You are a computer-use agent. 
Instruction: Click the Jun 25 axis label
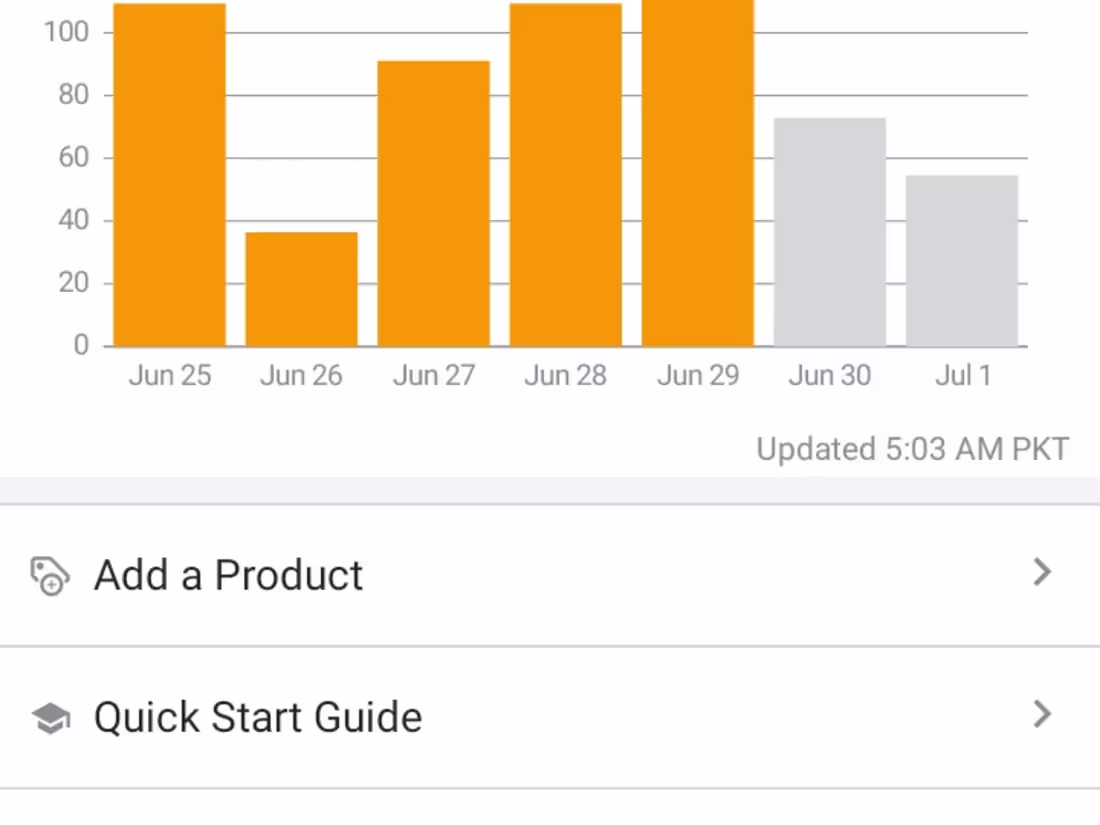[170, 375]
